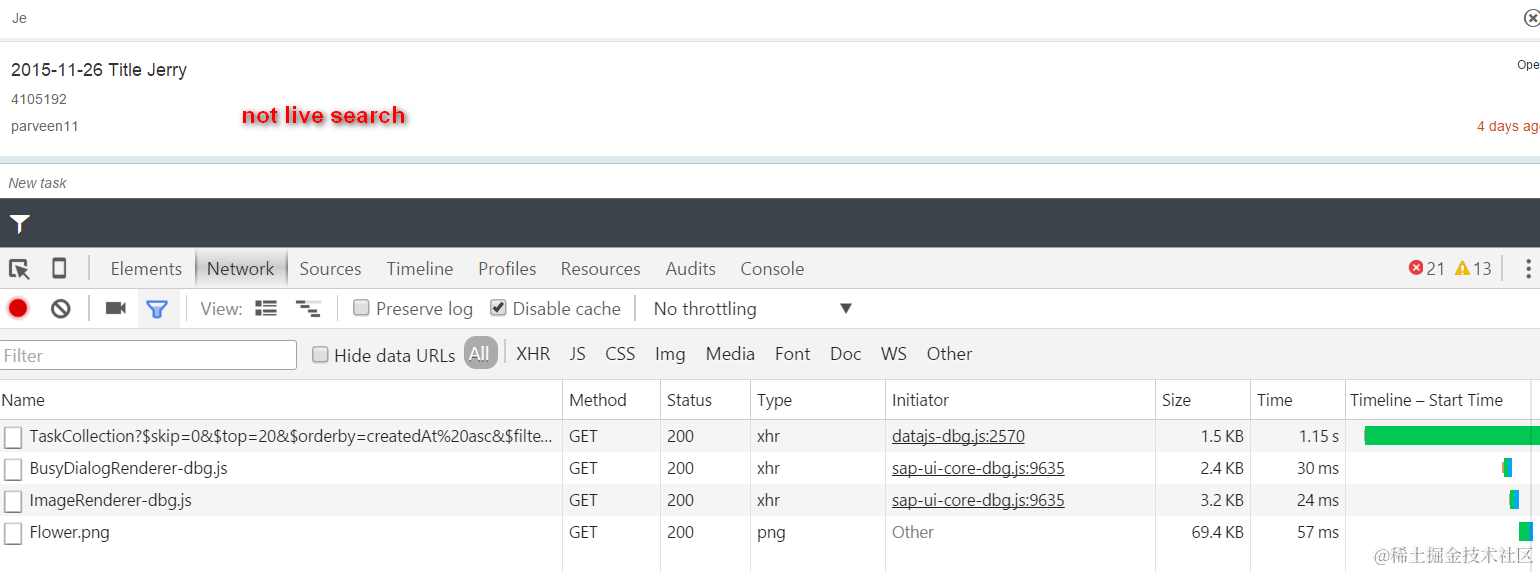Switch to the Sources tab
The height and width of the screenshot is (572, 1540).
point(330,268)
